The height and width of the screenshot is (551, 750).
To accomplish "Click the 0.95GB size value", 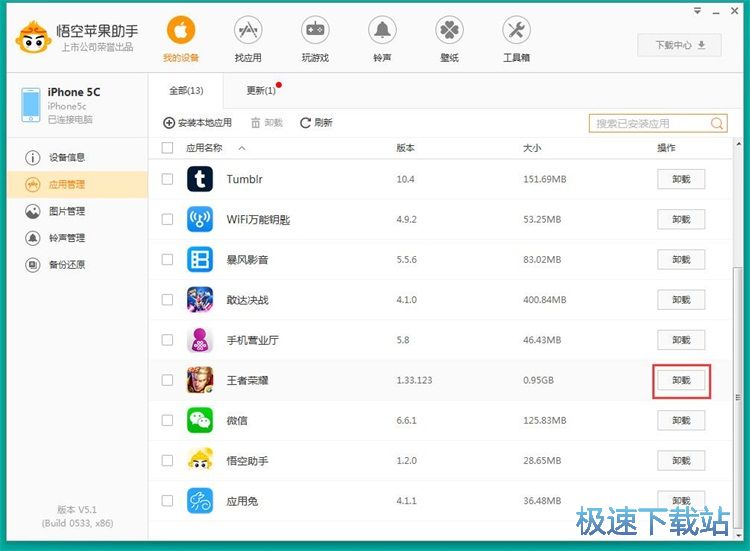I will point(539,380).
